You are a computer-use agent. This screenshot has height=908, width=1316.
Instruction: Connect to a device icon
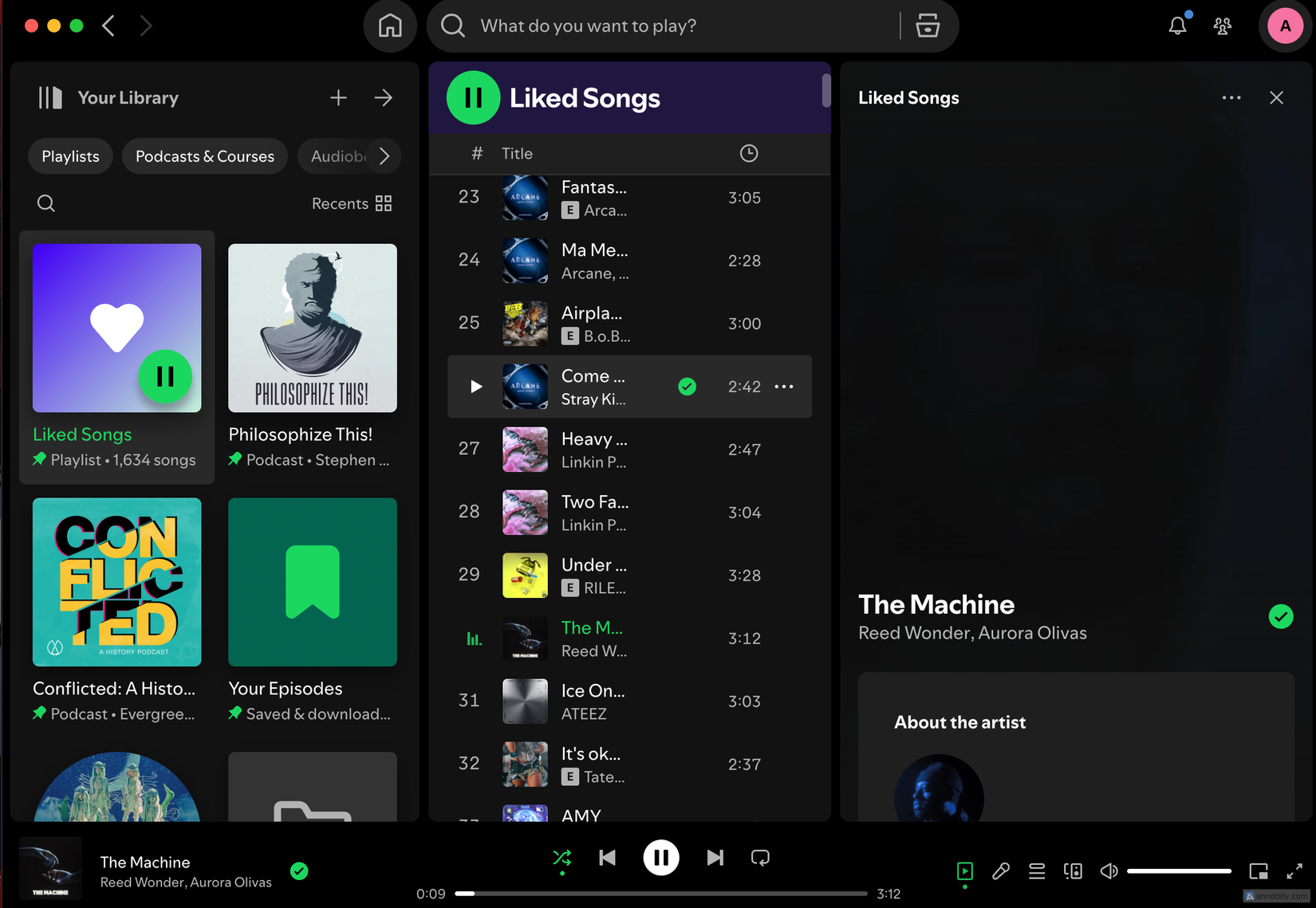click(1073, 871)
